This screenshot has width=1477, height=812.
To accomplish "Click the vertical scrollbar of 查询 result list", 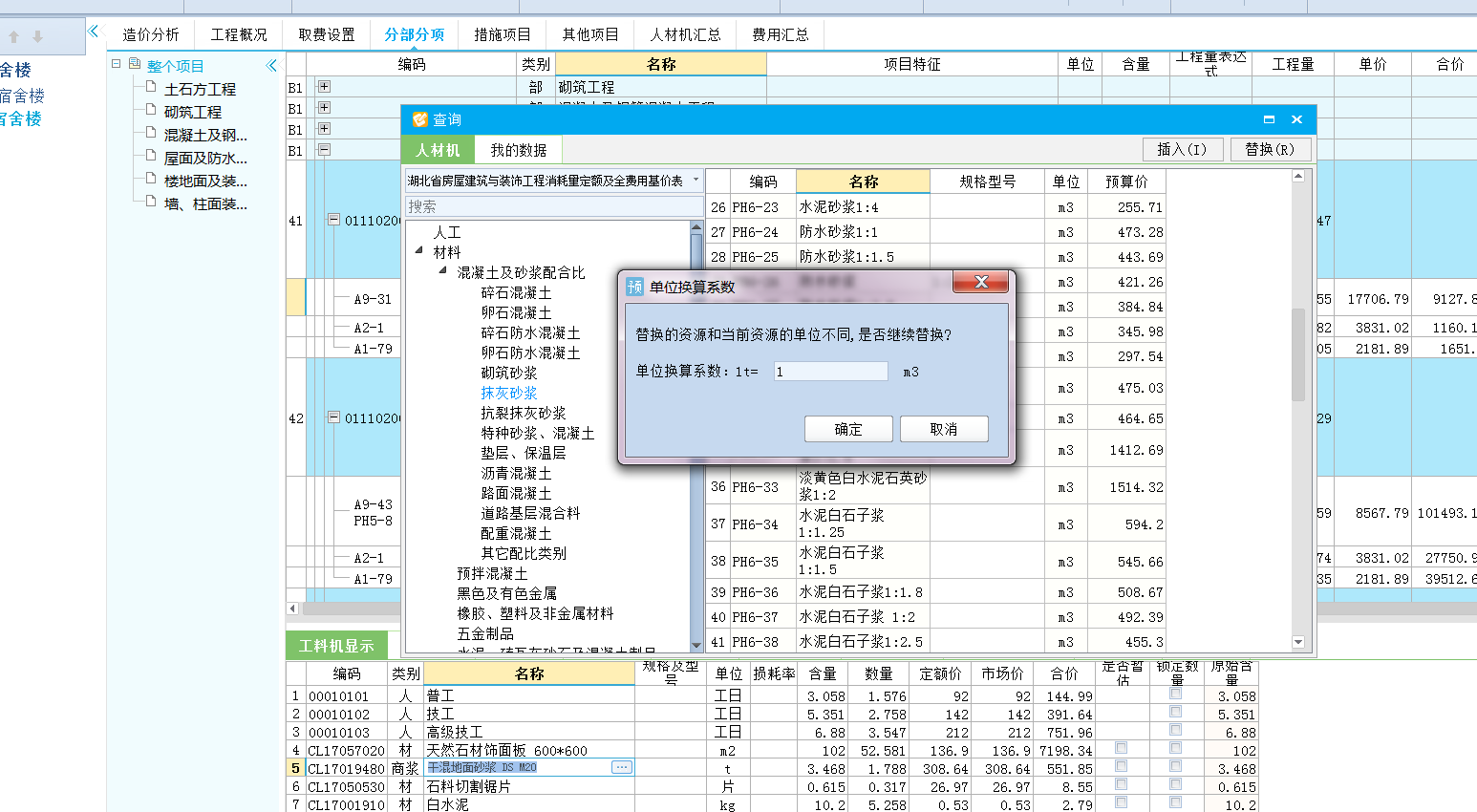I will point(1297,354).
